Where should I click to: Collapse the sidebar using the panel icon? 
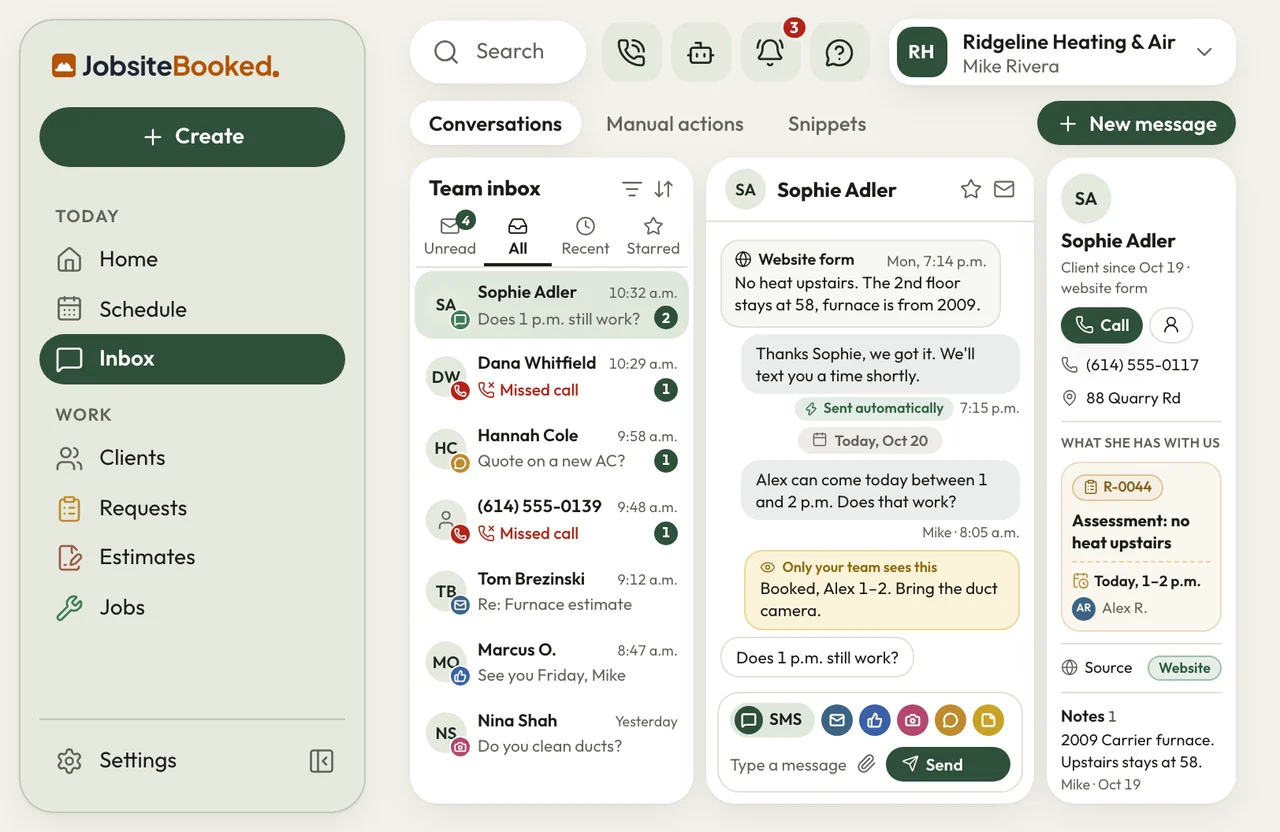tap(321, 761)
